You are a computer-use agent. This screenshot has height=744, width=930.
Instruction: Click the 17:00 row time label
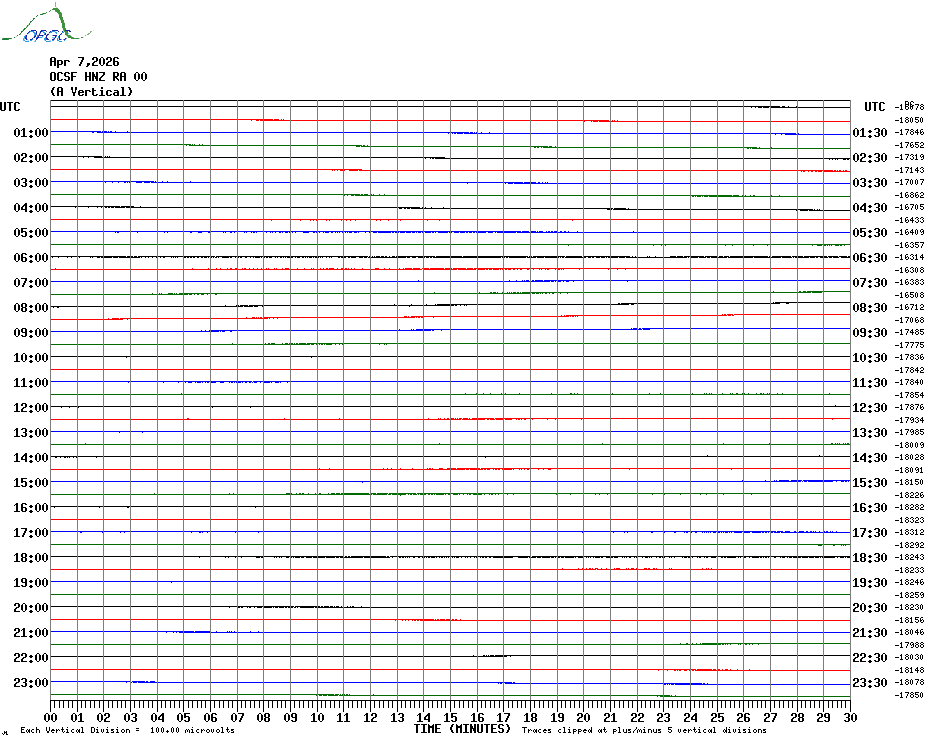click(31, 532)
